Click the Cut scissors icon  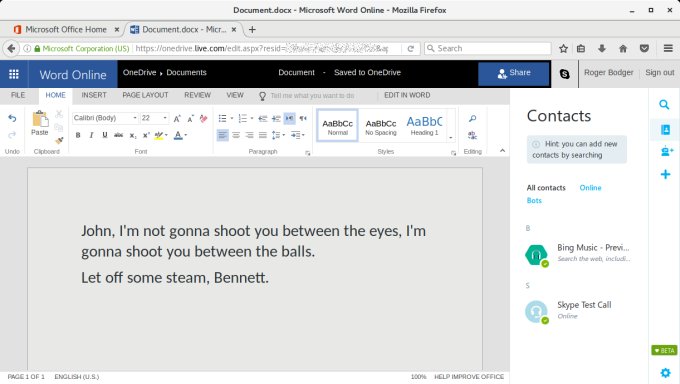(x=59, y=114)
